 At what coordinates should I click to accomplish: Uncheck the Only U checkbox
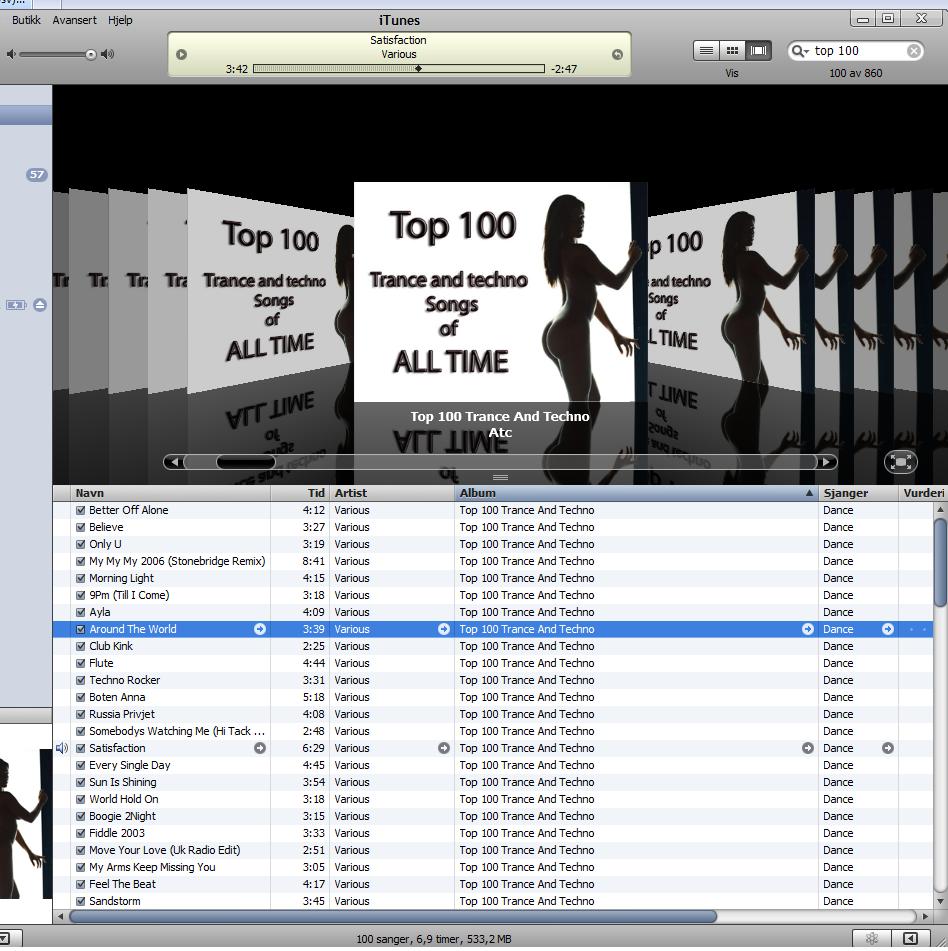[x=81, y=544]
